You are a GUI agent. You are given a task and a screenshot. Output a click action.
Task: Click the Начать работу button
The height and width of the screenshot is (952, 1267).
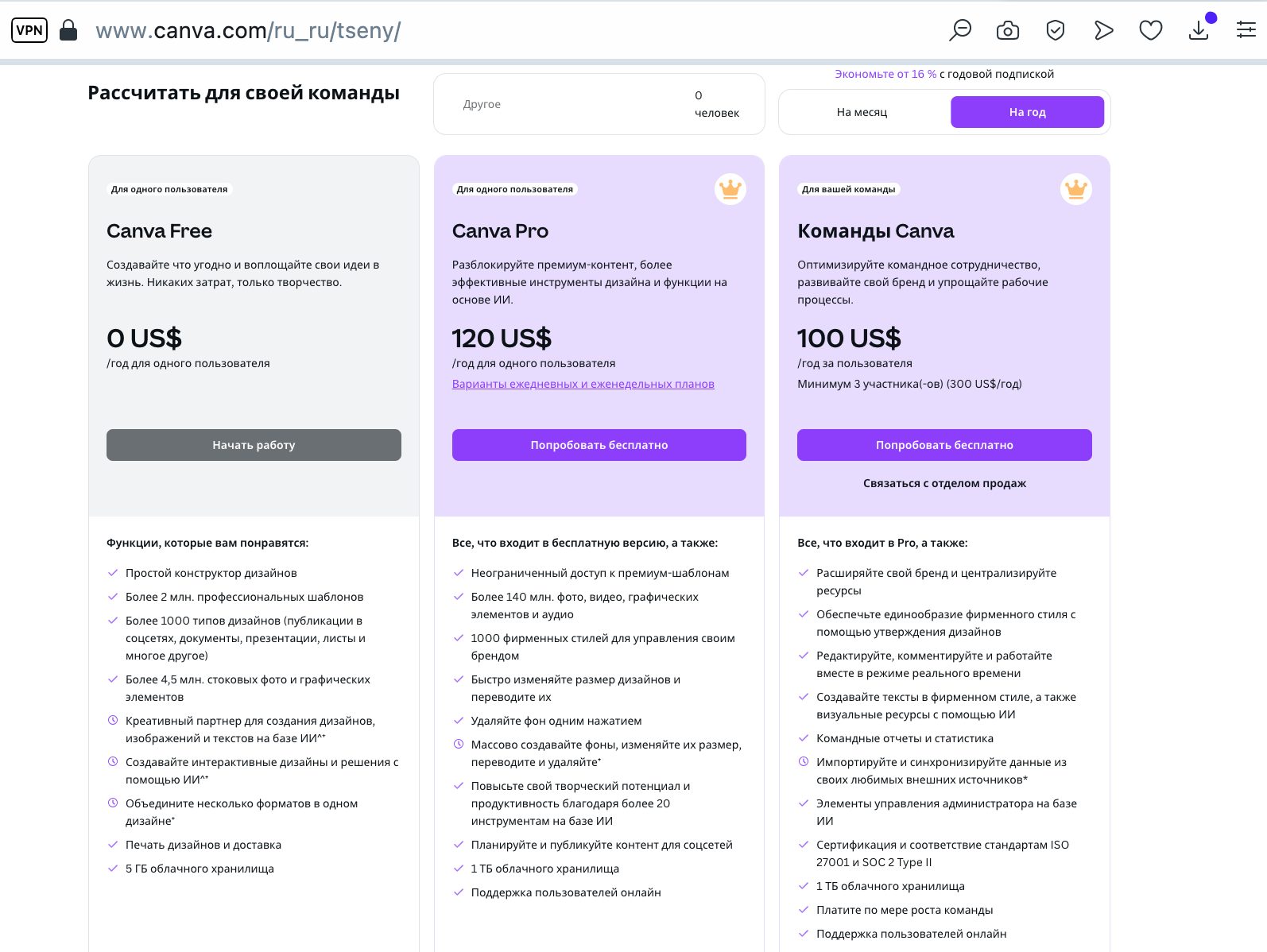254,445
